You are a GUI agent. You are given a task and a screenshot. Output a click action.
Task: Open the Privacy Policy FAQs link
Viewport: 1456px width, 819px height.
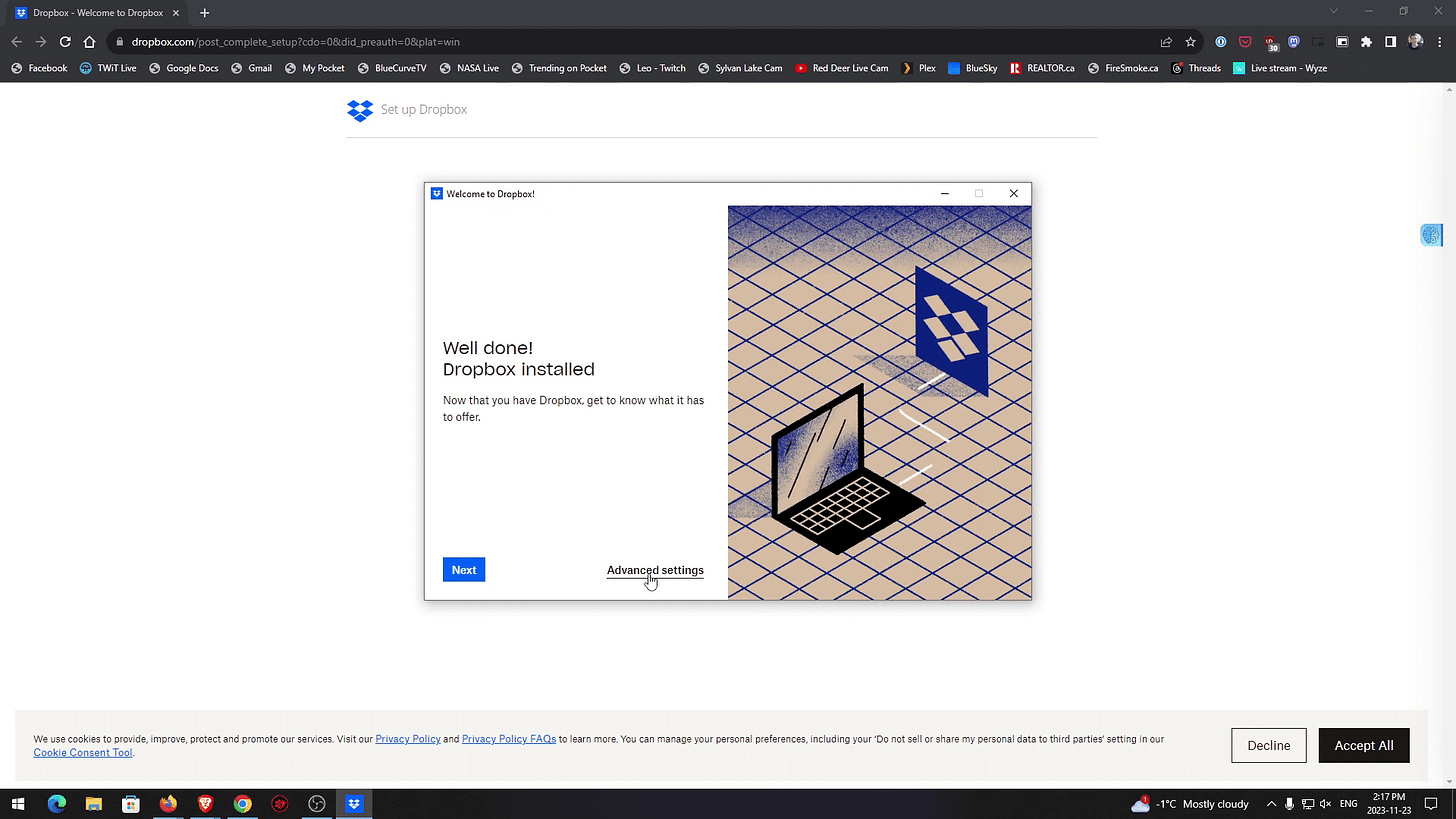point(509,739)
